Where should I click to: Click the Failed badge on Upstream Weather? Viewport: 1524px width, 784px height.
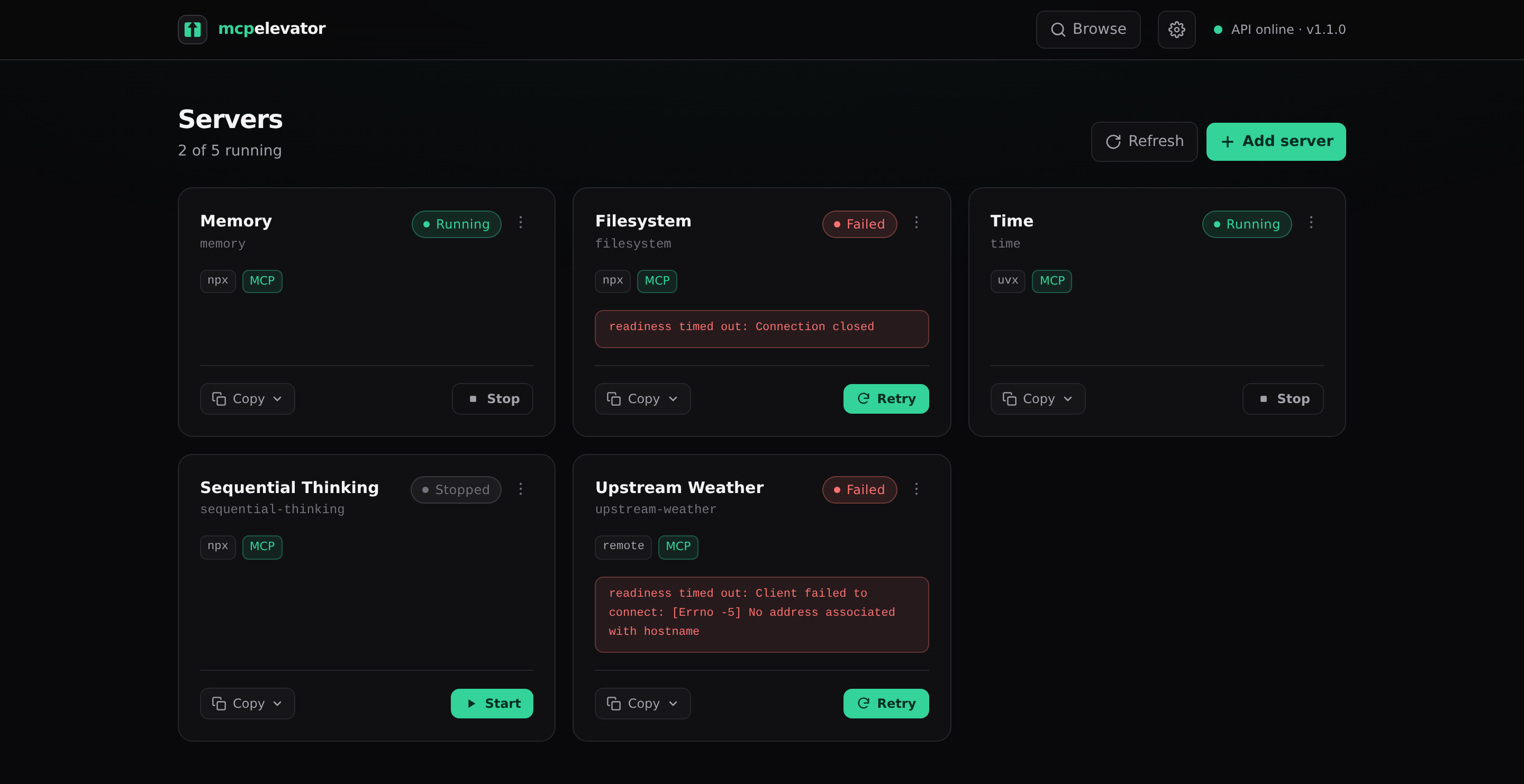coord(859,489)
